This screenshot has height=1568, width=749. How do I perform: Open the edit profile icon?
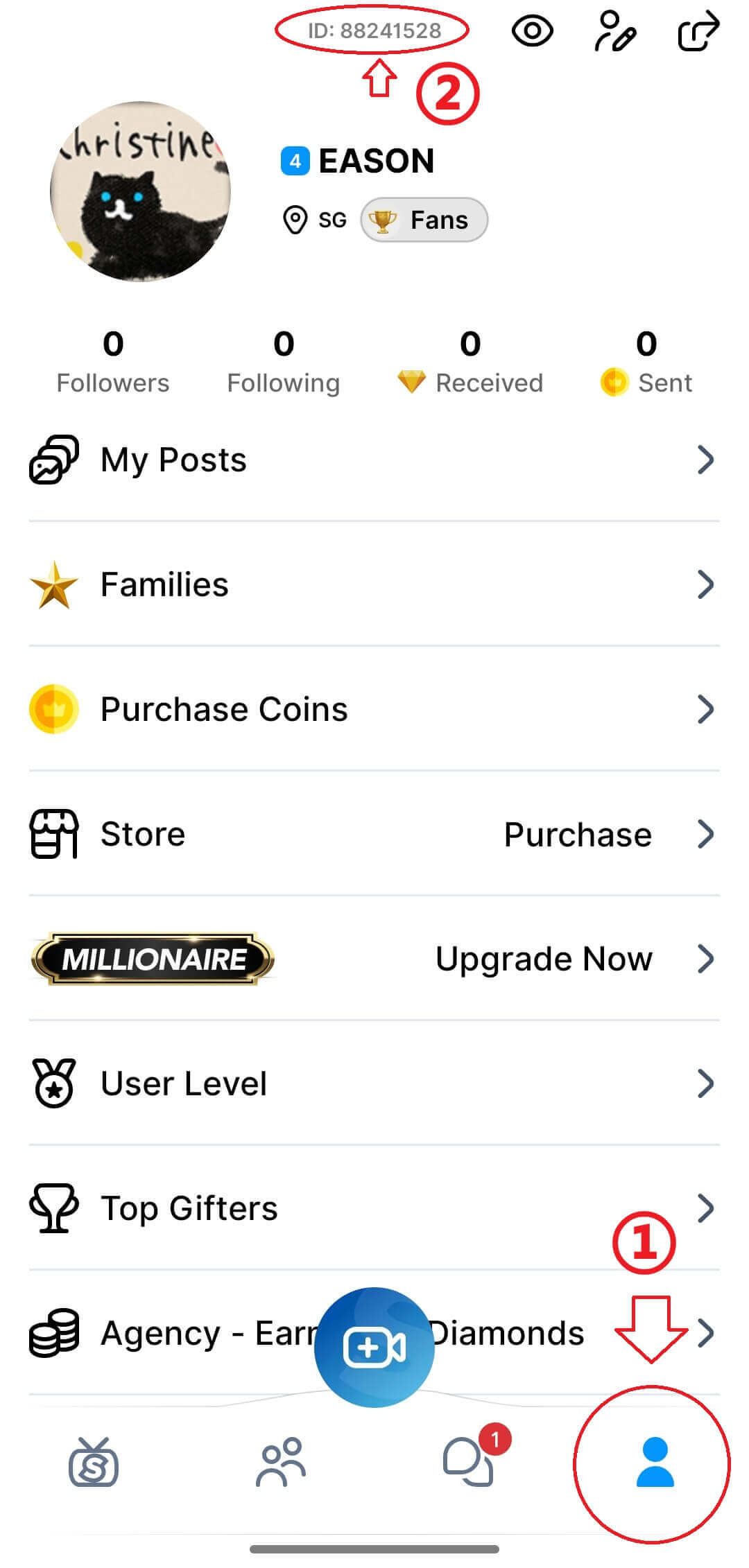[x=614, y=31]
